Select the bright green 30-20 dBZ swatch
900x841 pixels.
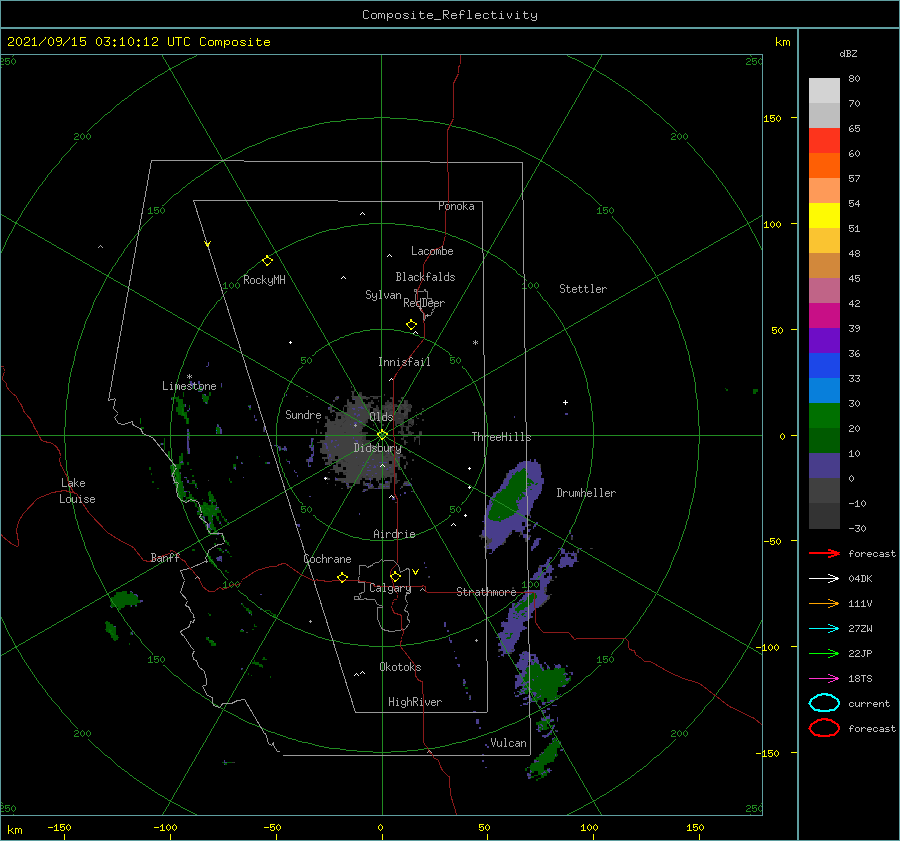(x=824, y=416)
